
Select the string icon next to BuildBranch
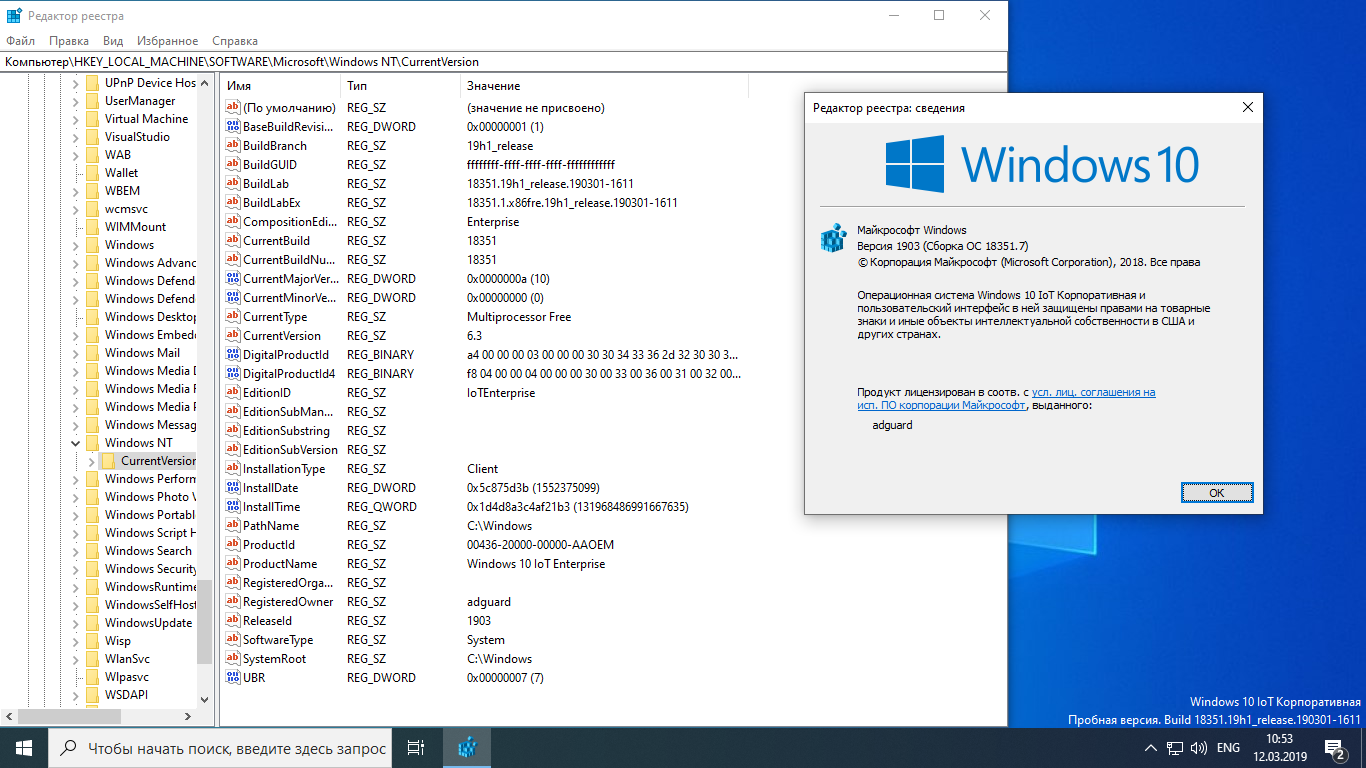(x=233, y=146)
